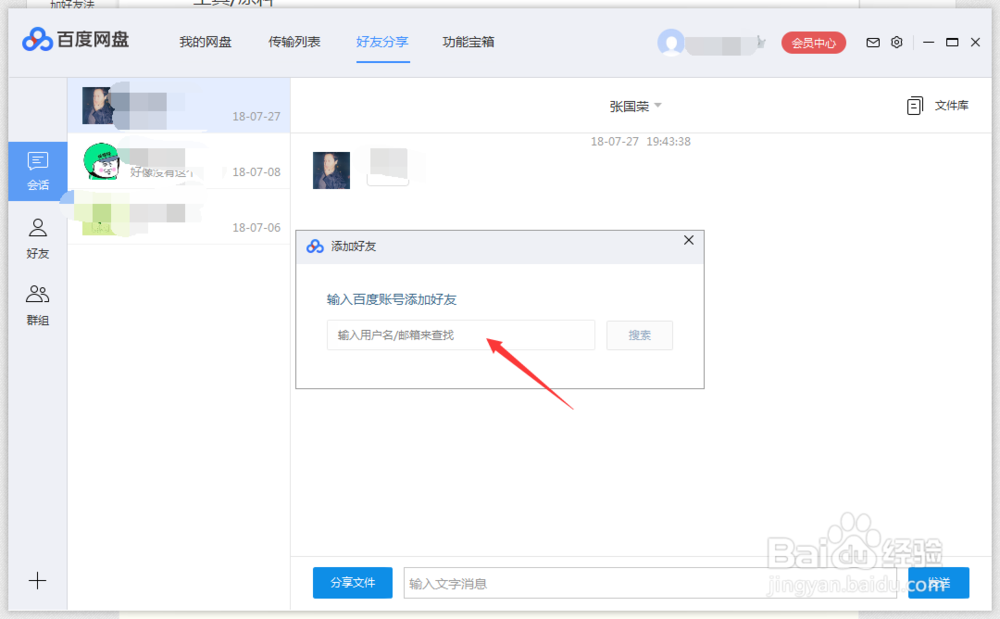Image resolution: width=1000 pixels, height=619 pixels.
Task: Click the 搜索 search button
Action: 639,335
